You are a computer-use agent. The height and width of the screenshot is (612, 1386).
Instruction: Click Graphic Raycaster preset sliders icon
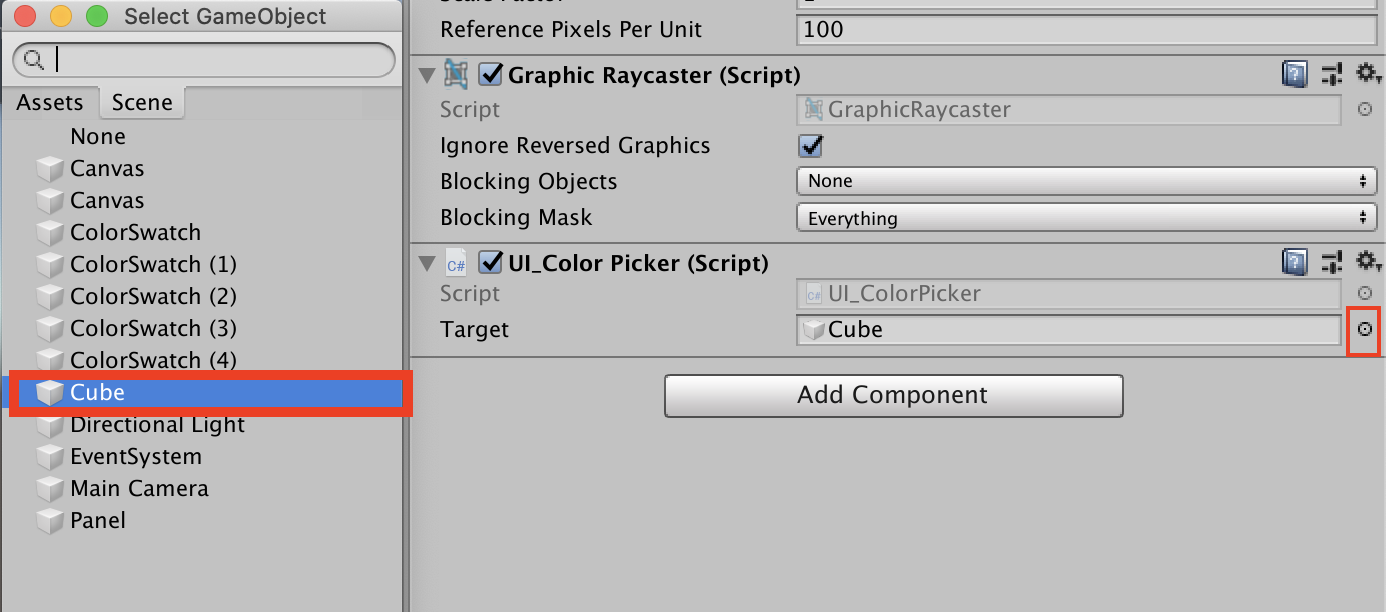(1331, 74)
